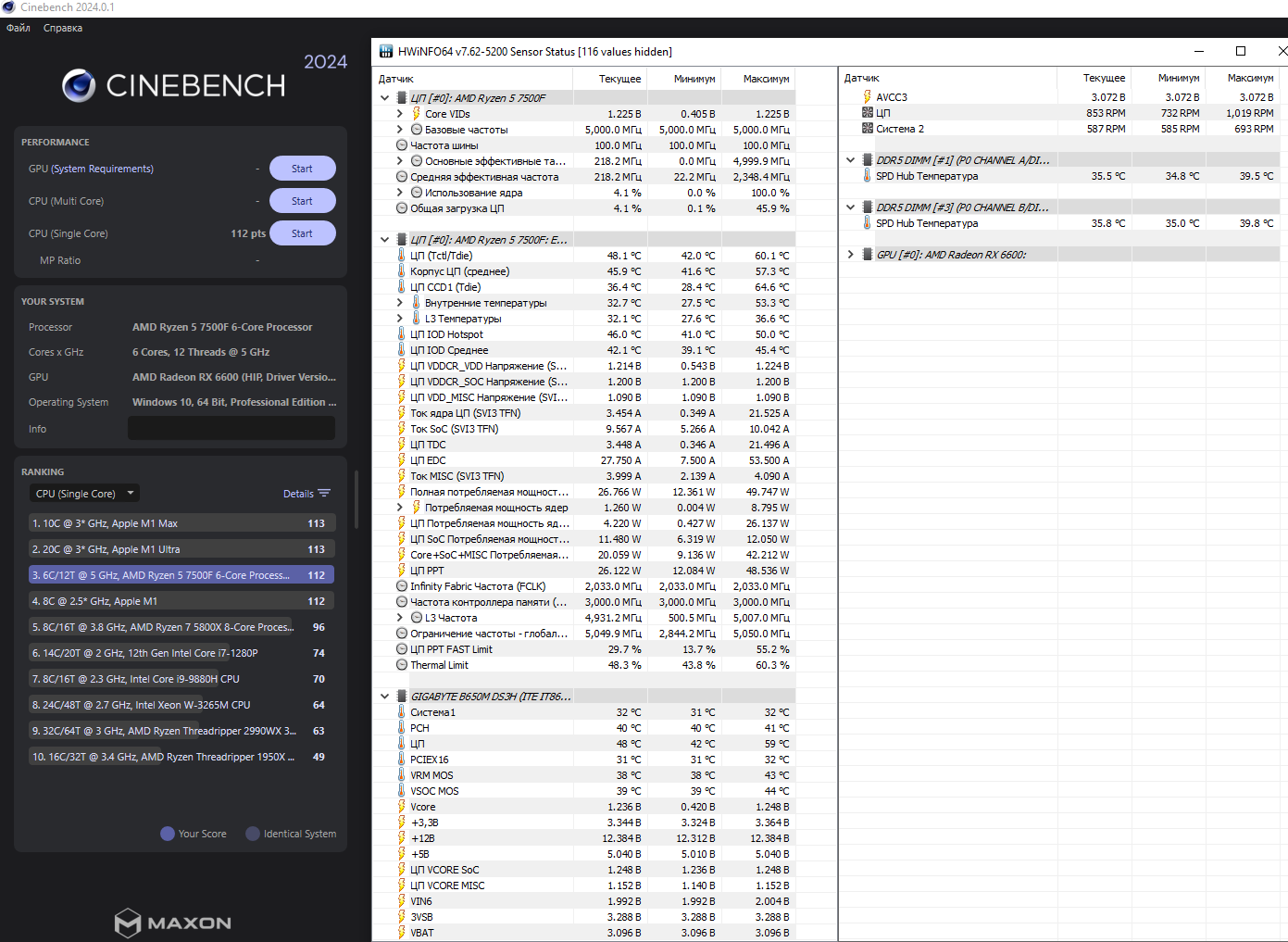Click the Info input field
Image resolution: width=1288 pixels, height=942 pixels.
point(231,428)
